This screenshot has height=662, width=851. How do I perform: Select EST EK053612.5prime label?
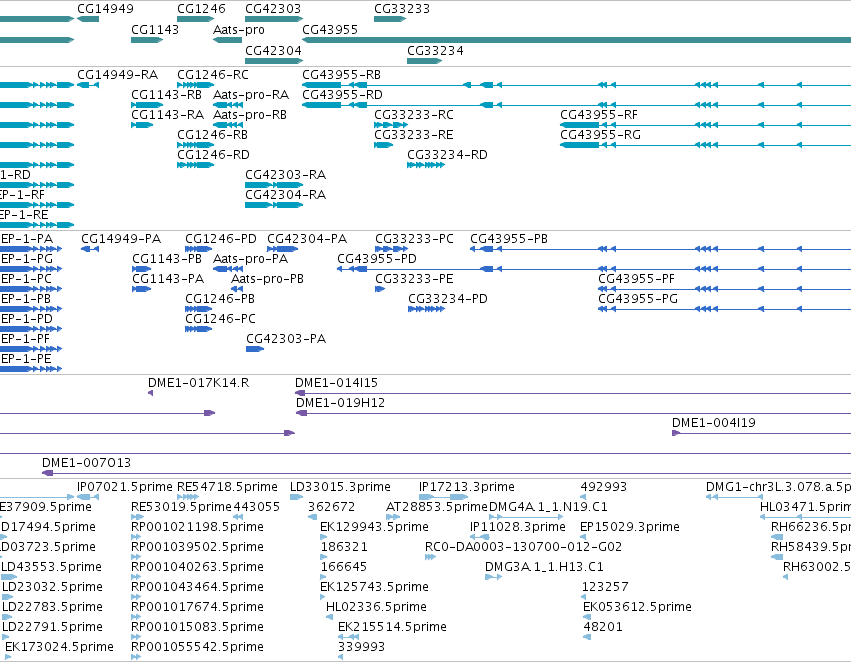[637, 607]
